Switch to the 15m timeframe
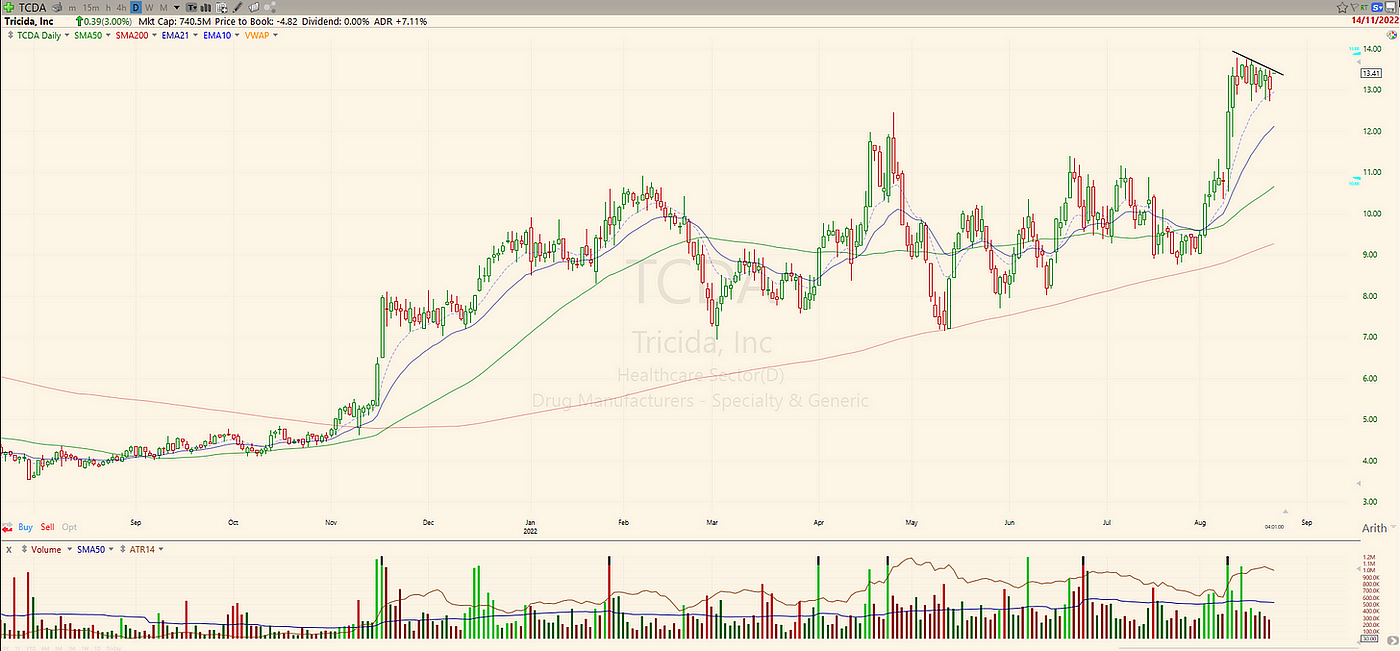Image resolution: width=1400 pixels, height=651 pixels. pos(91,8)
